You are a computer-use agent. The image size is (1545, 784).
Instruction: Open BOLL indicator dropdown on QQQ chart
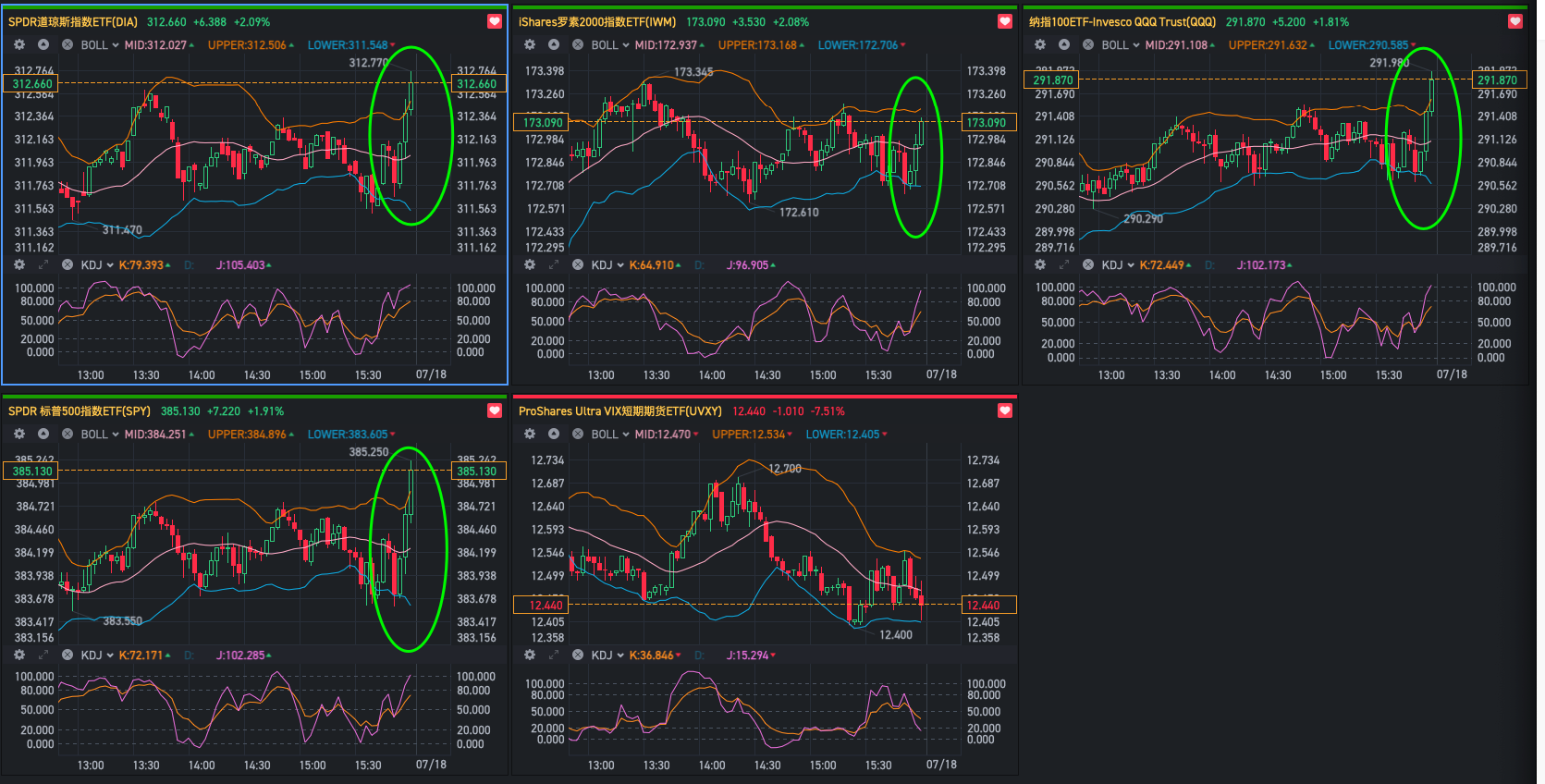[1121, 44]
